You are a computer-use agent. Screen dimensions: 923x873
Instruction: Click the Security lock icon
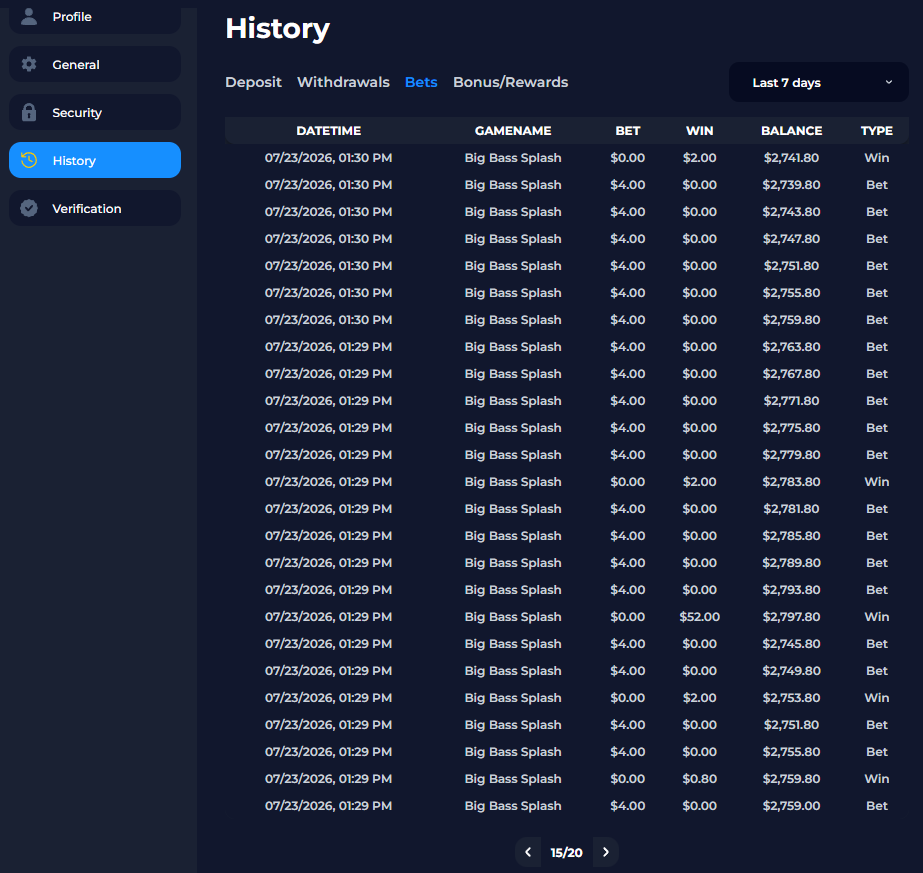29,112
